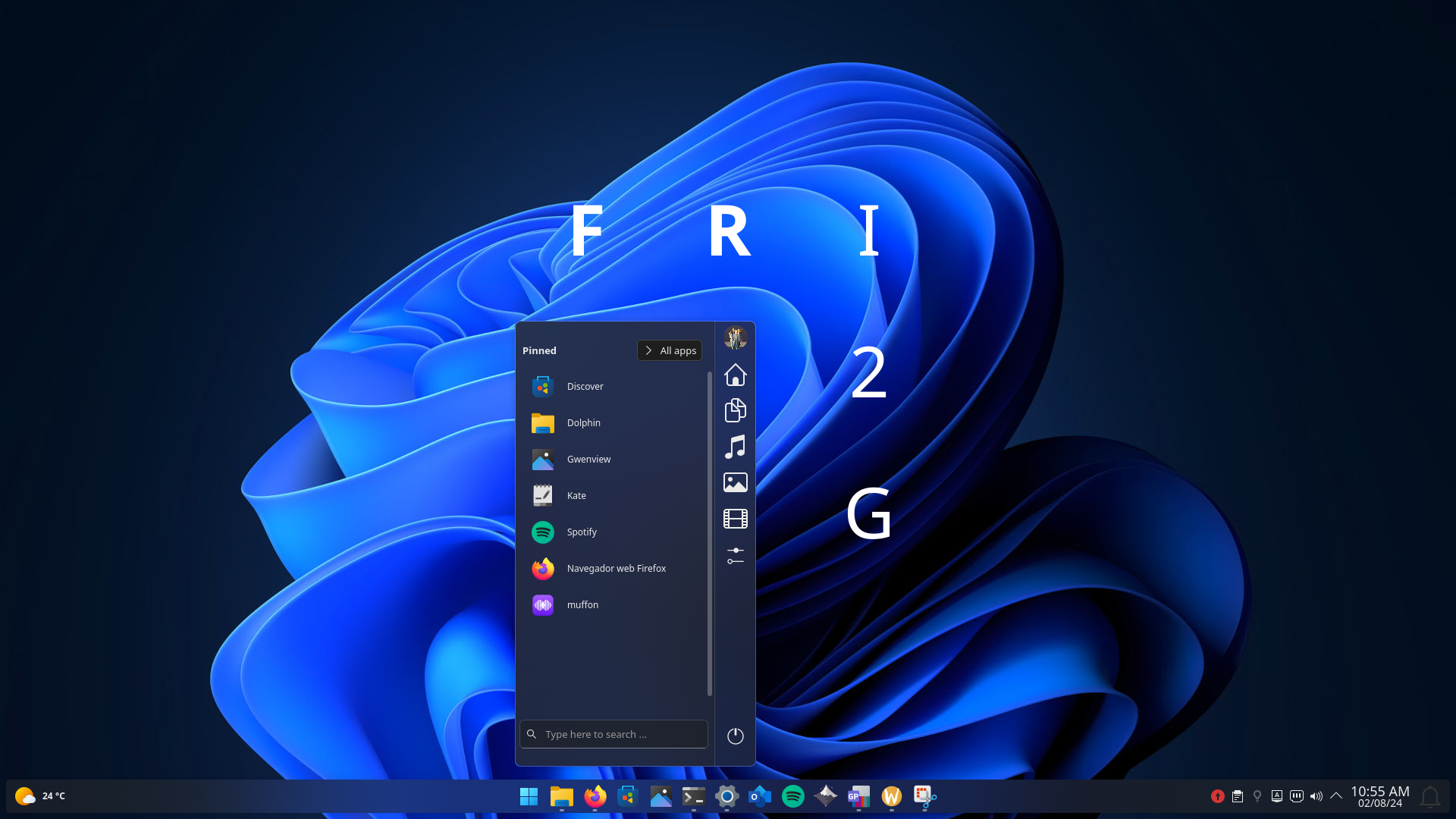
Task: Open the clipboard tray icon
Action: point(1237,796)
